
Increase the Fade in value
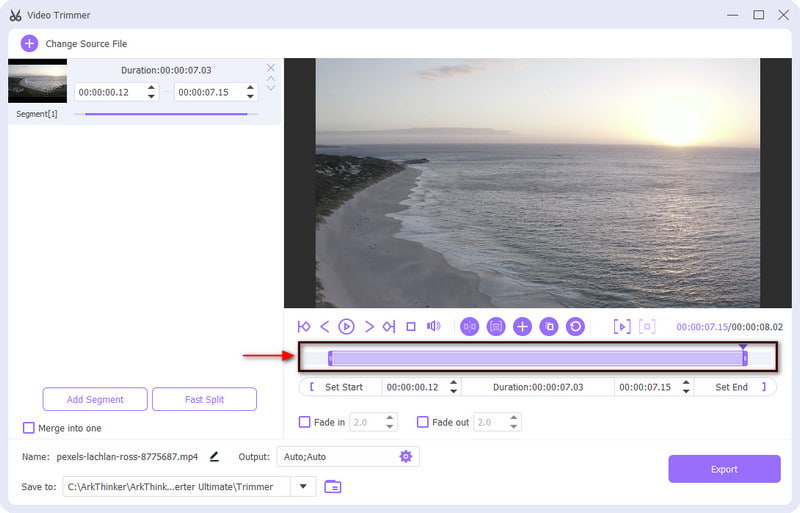(x=390, y=418)
